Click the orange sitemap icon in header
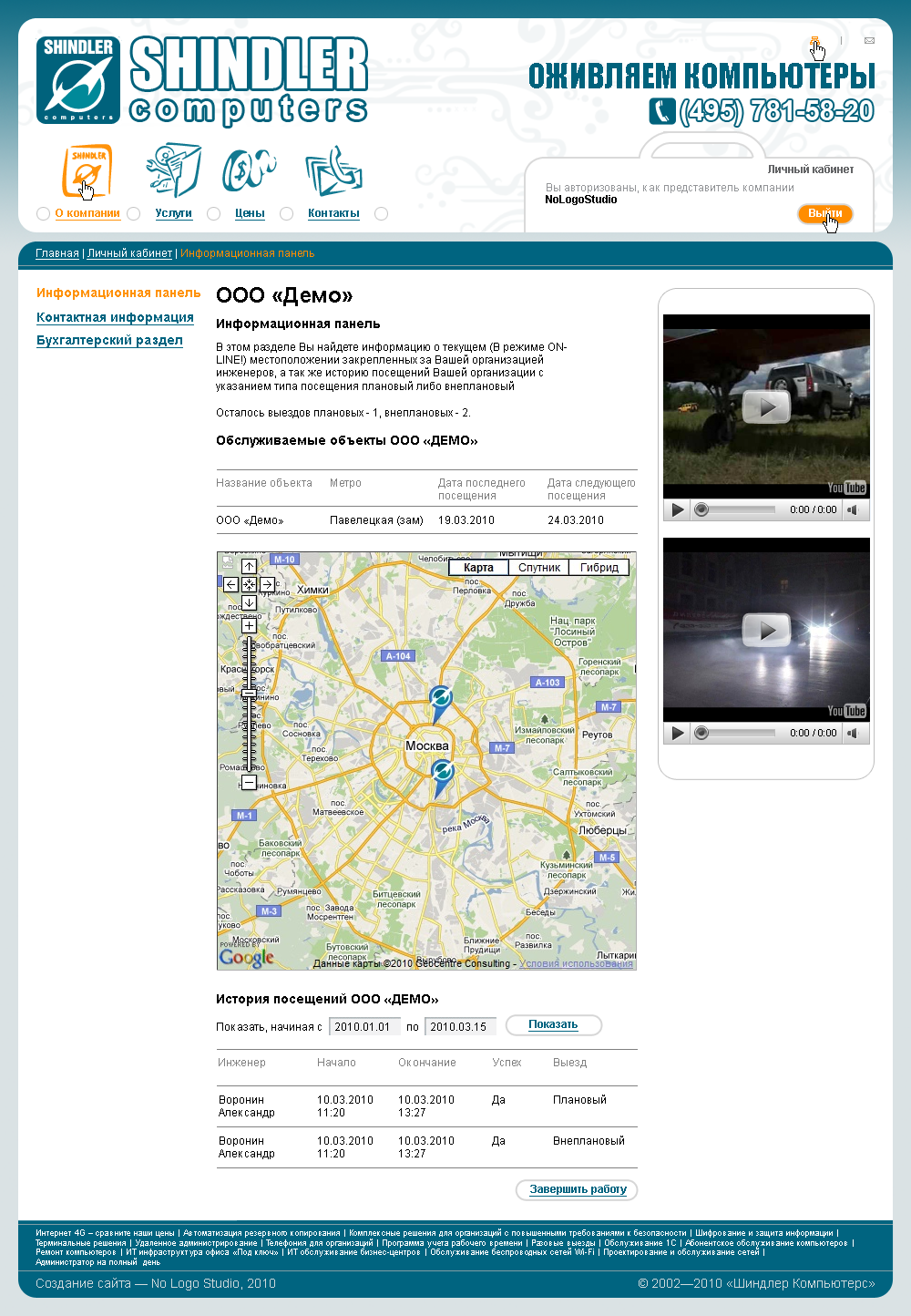911x1316 pixels. (814, 40)
